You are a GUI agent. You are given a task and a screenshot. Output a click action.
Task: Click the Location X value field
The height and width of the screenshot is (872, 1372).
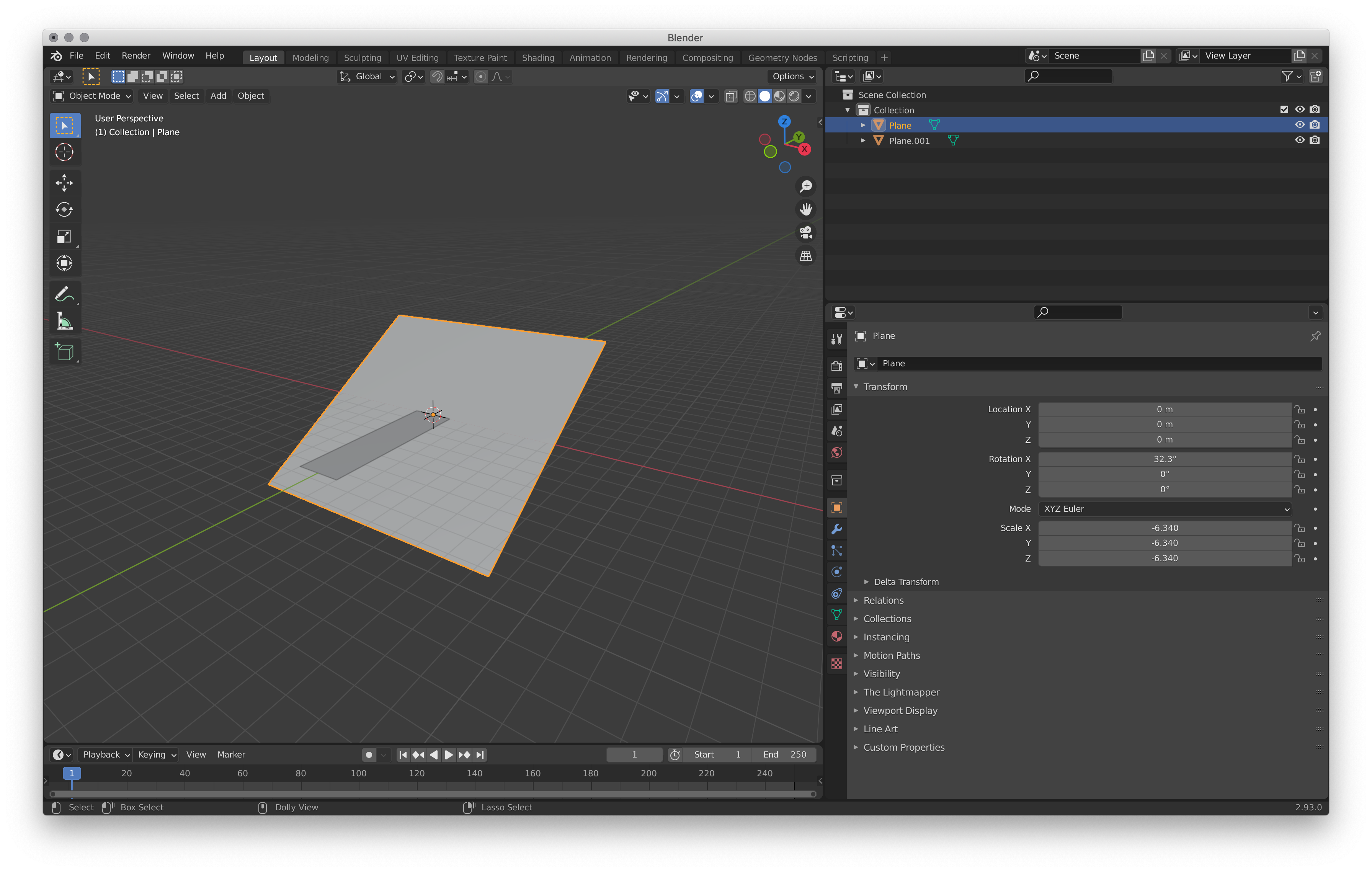[1165, 409]
